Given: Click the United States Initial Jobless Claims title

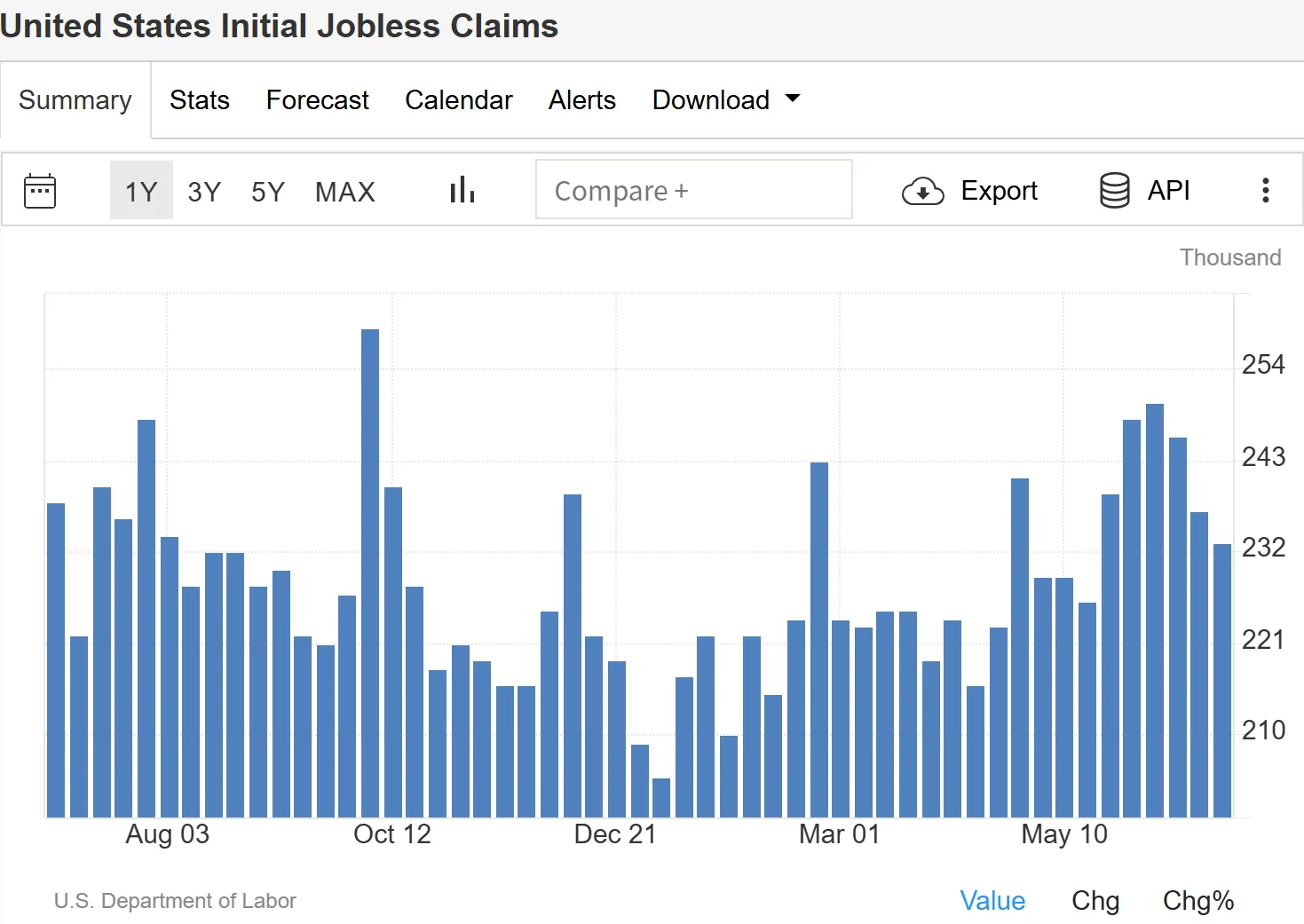Looking at the screenshot, I should pyautogui.click(x=279, y=26).
